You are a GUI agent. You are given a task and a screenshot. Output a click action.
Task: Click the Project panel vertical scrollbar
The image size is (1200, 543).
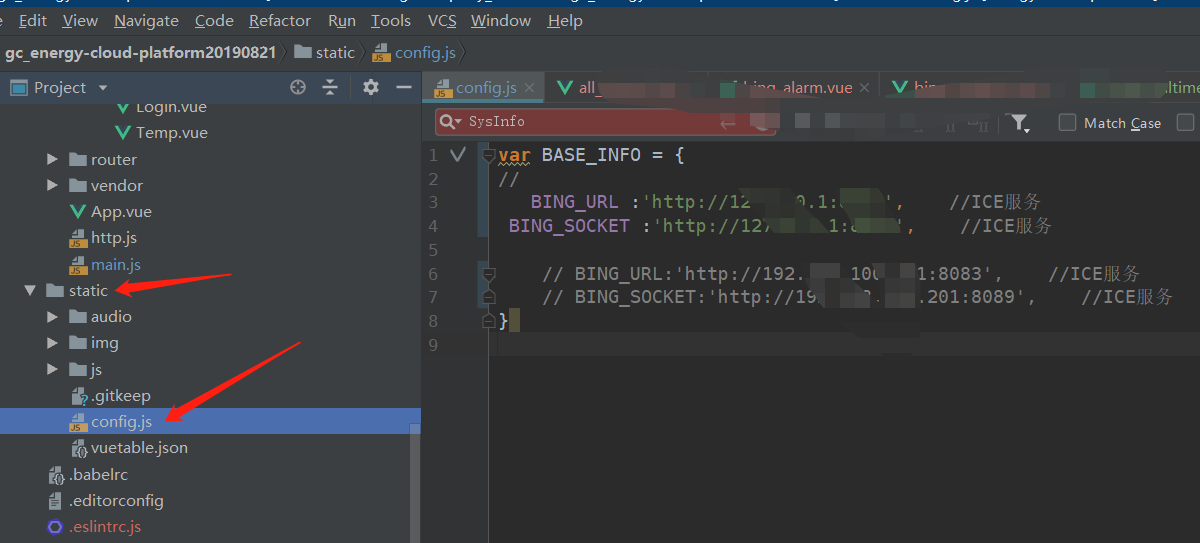pyautogui.click(x=415, y=484)
